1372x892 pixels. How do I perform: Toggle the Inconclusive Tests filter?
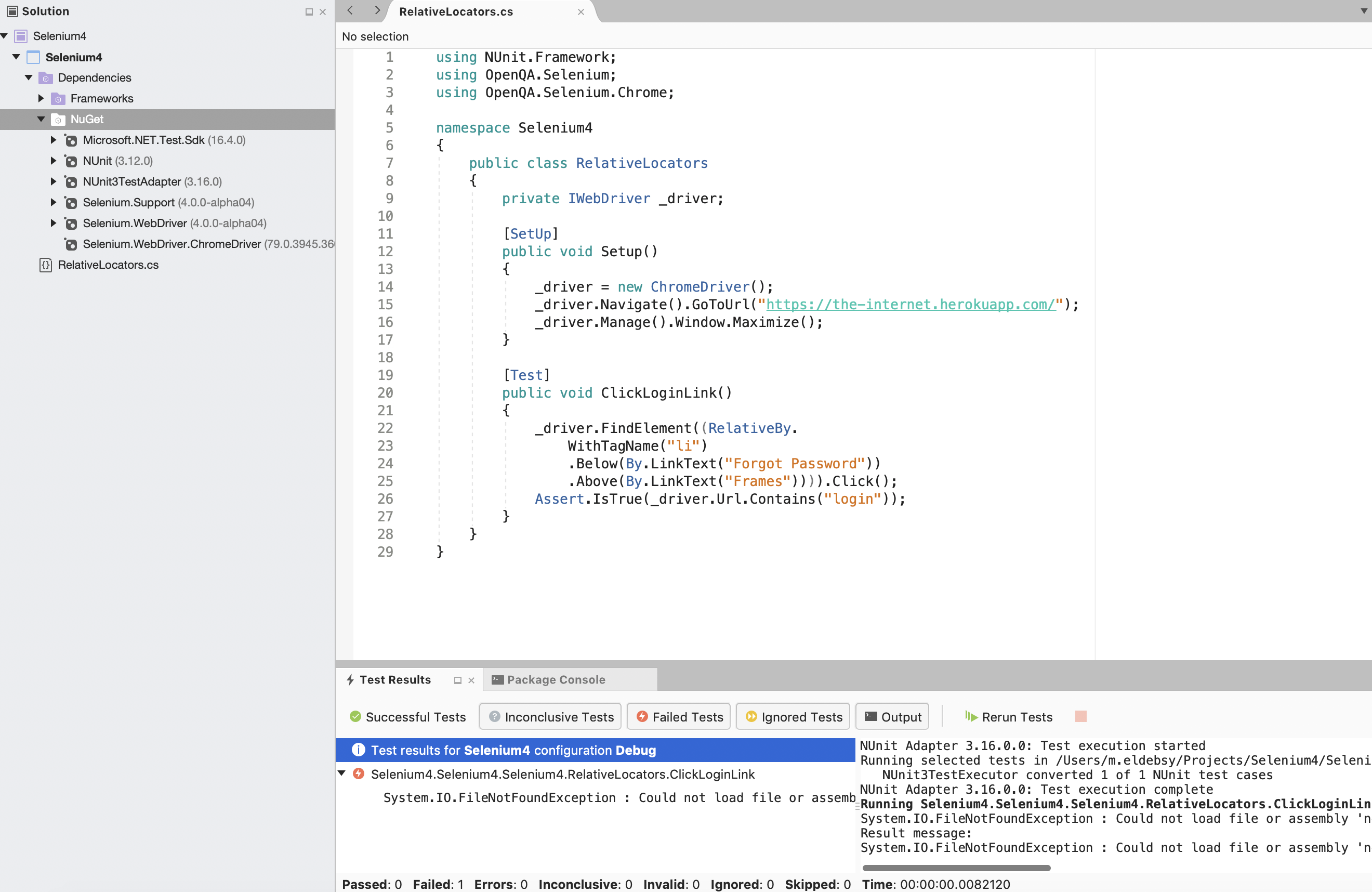(x=549, y=717)
